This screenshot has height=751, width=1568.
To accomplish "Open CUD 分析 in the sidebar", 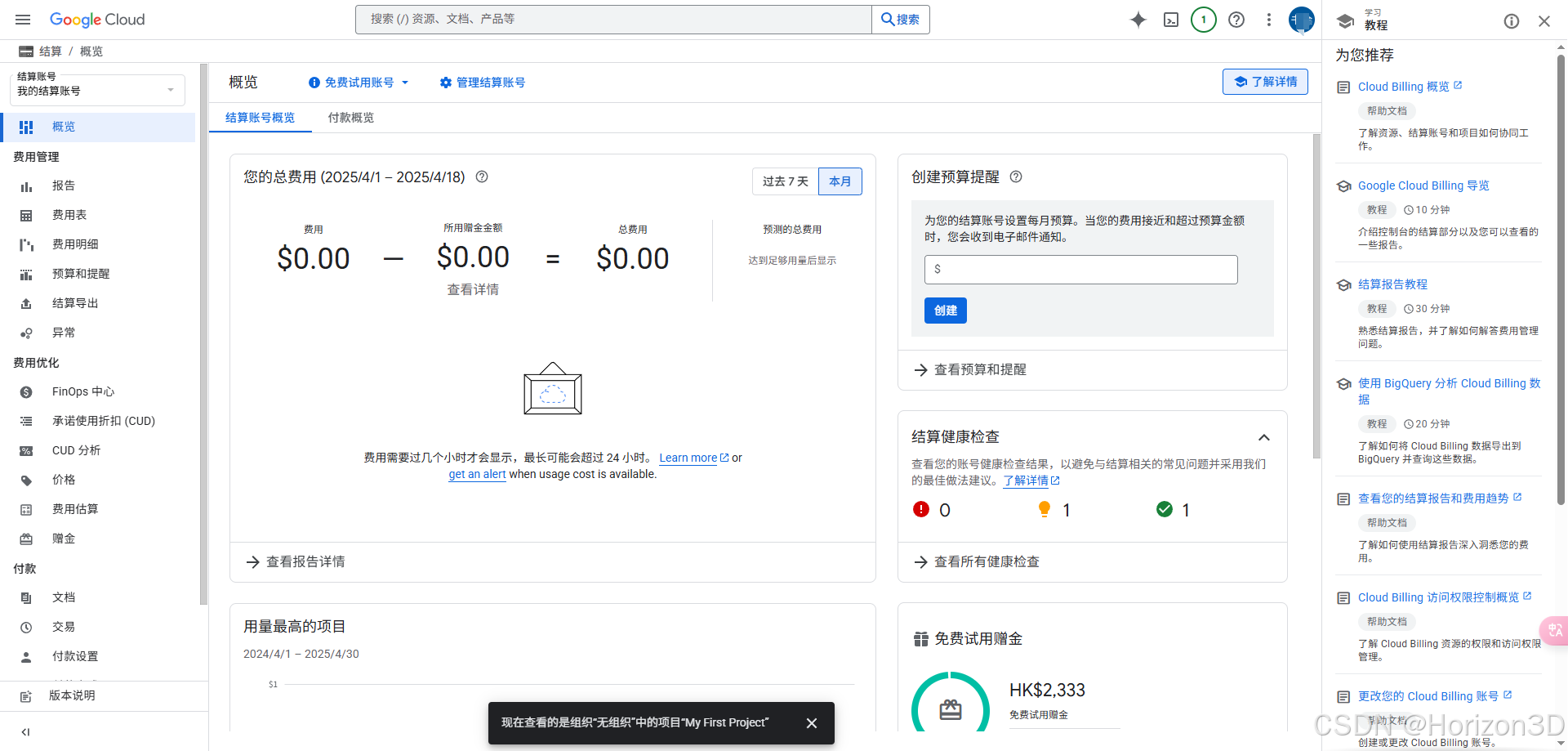I will point(98,450).
